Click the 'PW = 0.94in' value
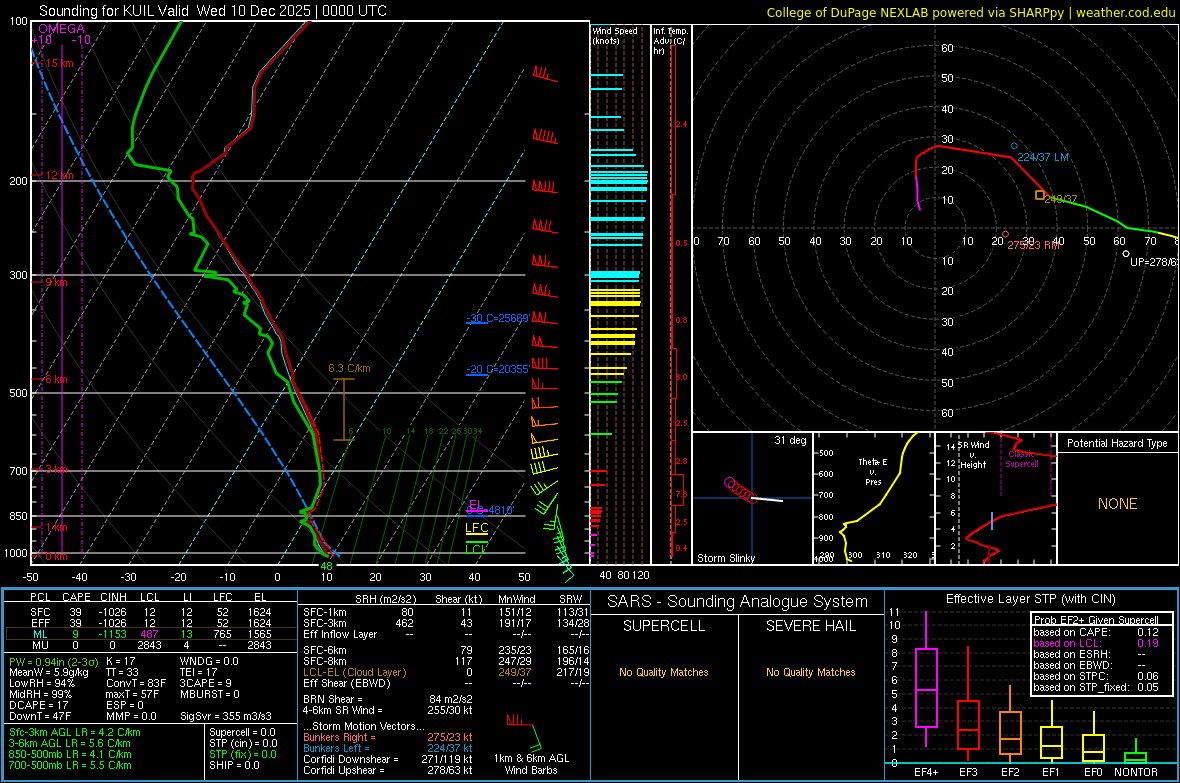 54,661
